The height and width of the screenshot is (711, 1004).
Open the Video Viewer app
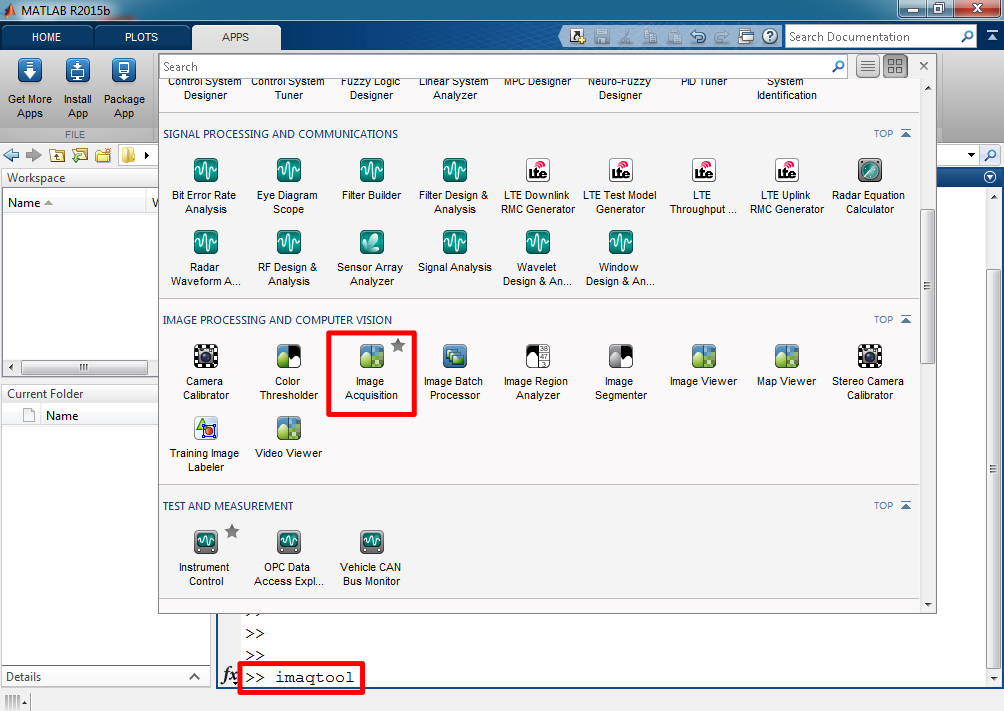coord(288,438)
